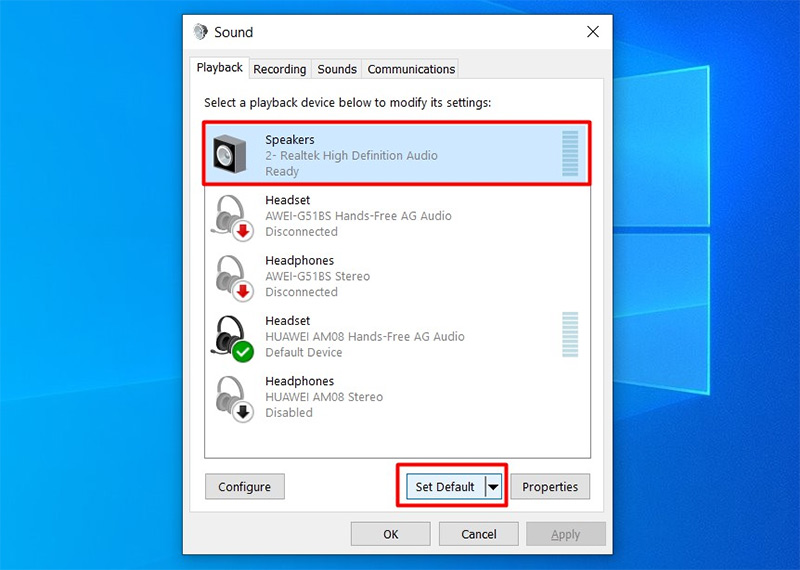
Task: Switch to the Recording tab
Action: [x=279, y=69]
